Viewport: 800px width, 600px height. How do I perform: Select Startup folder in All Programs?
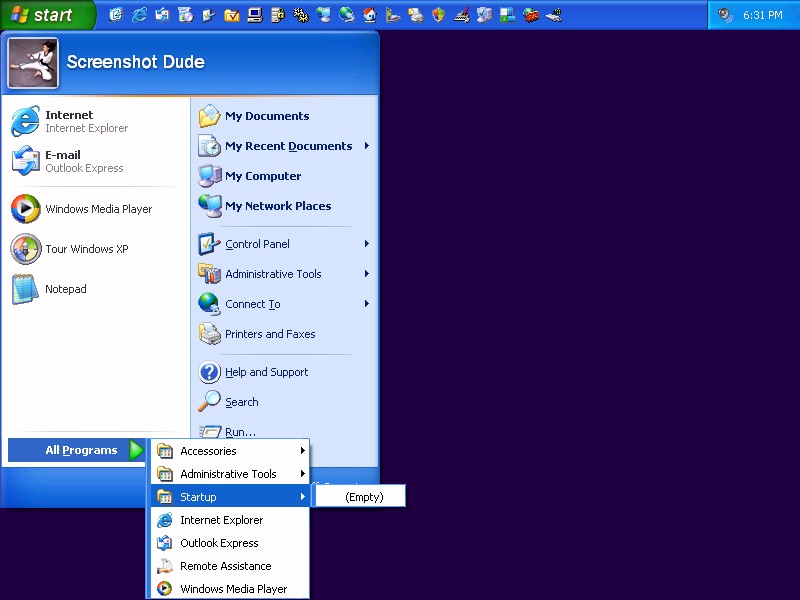pyautogui.click(x=198, y=497)
